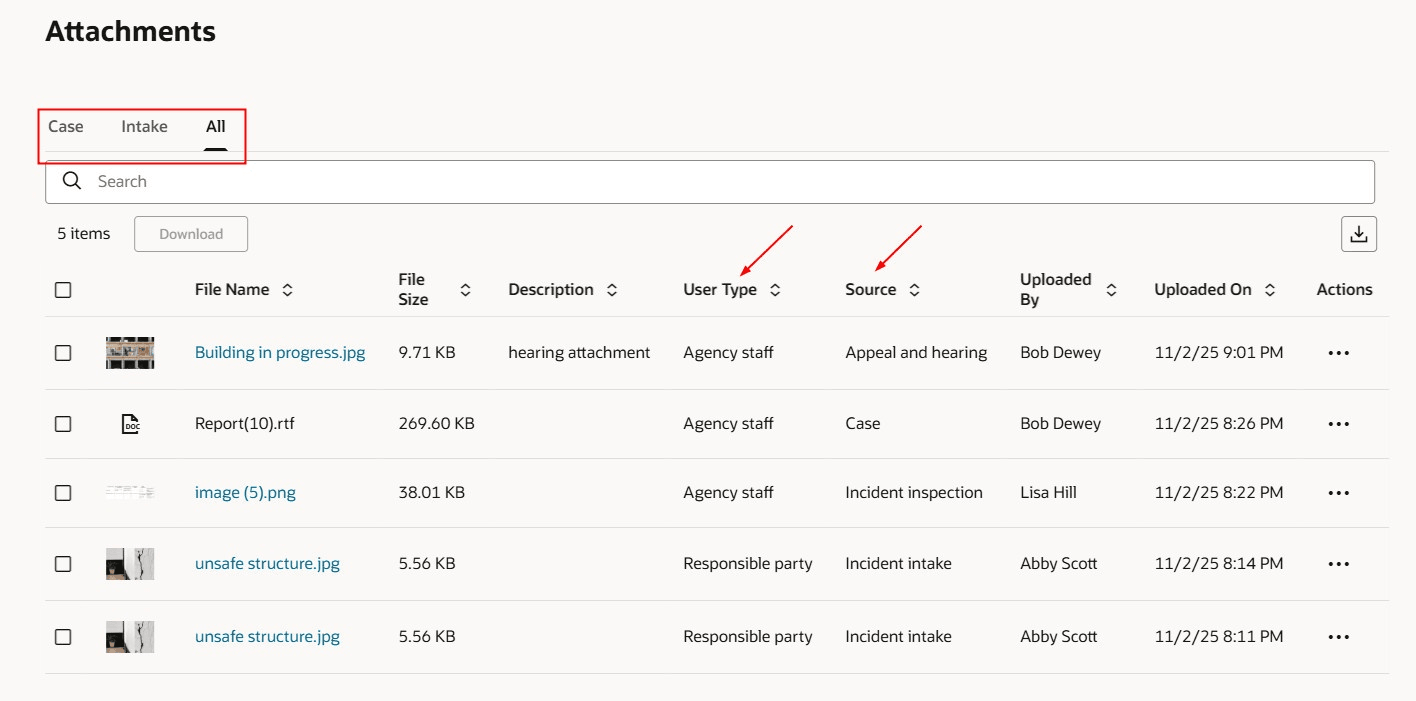Check the select-all checkbox in the table header
The height and width of the screenshot is (701, 1416).
(x=63, y=289)
